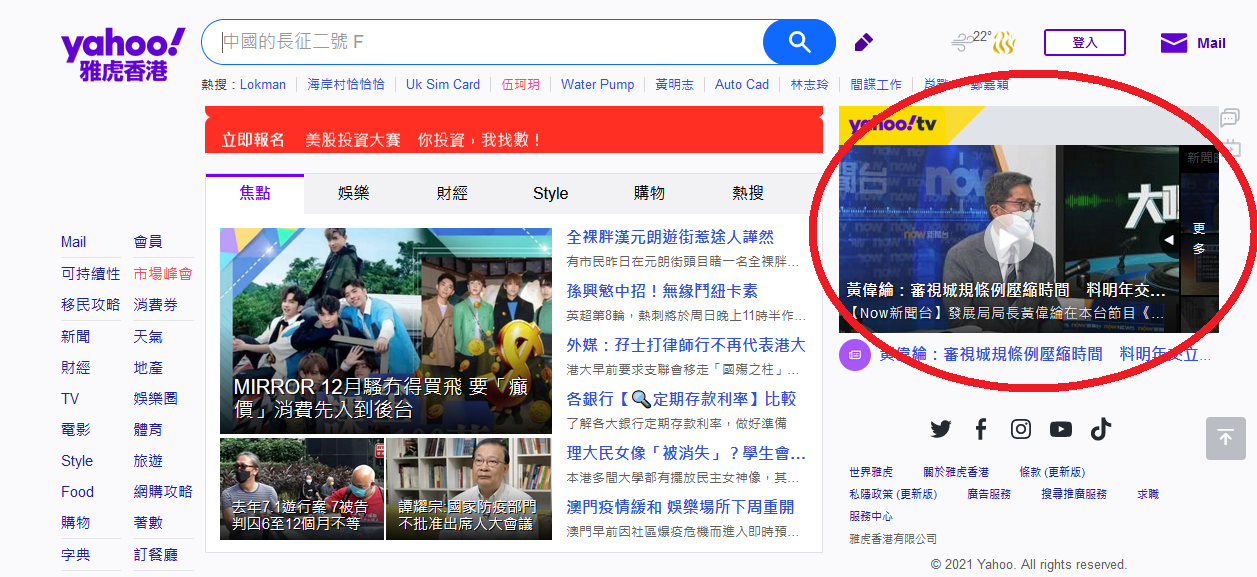Open sidebar TV link
Viewport: 1257px width, 577px height.
click(x=70, y=398)
